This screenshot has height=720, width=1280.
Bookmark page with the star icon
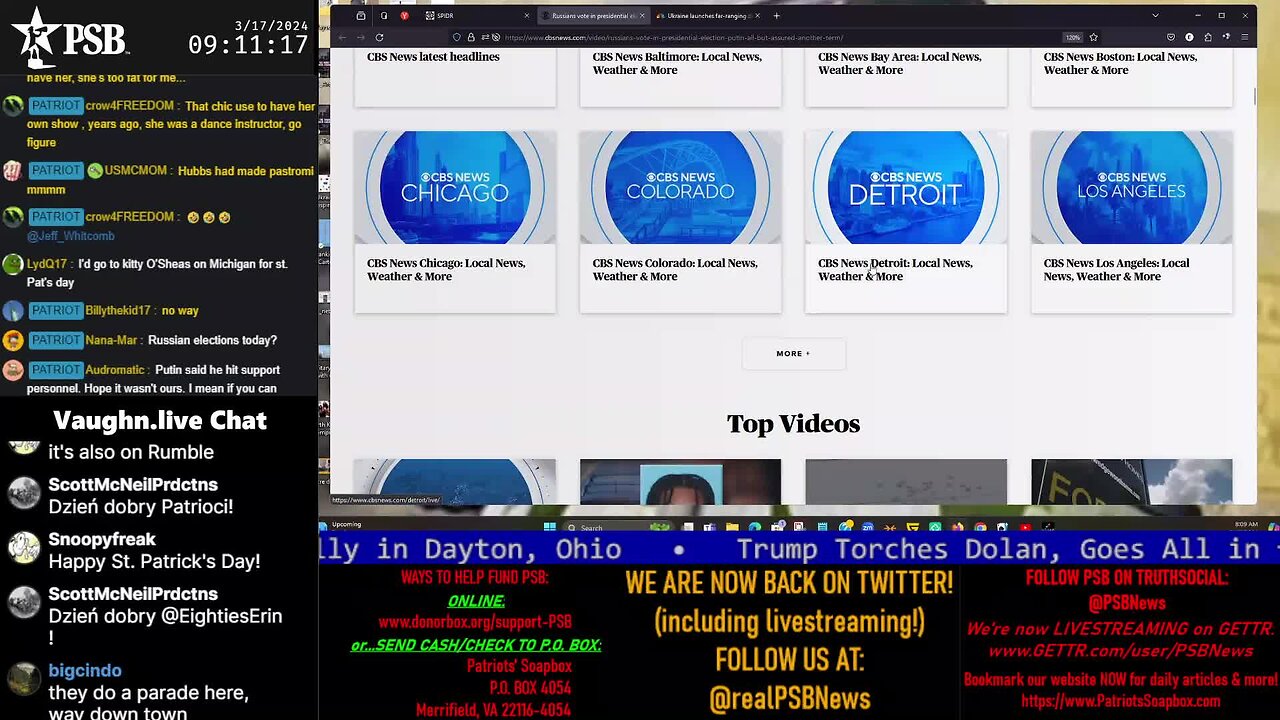point(1094,37)
